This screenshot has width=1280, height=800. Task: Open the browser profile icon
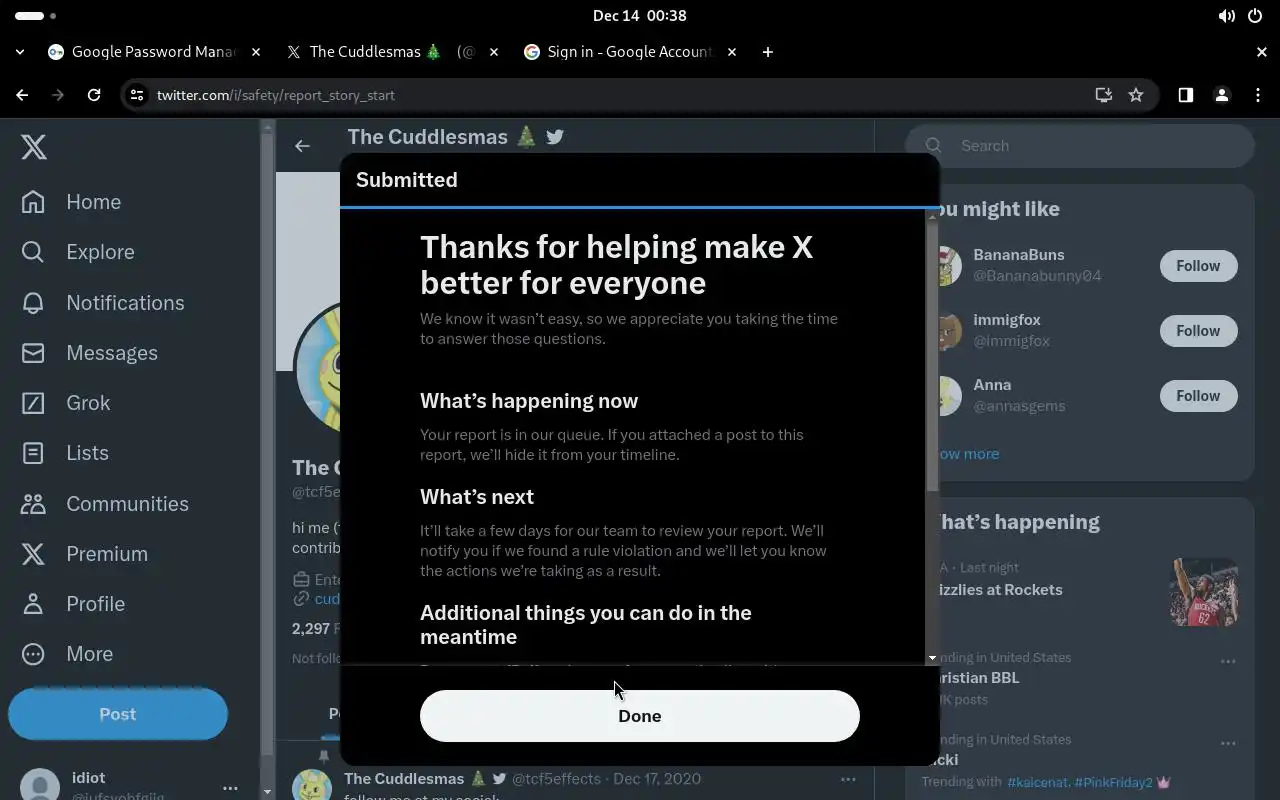(x=1222, y=95)
